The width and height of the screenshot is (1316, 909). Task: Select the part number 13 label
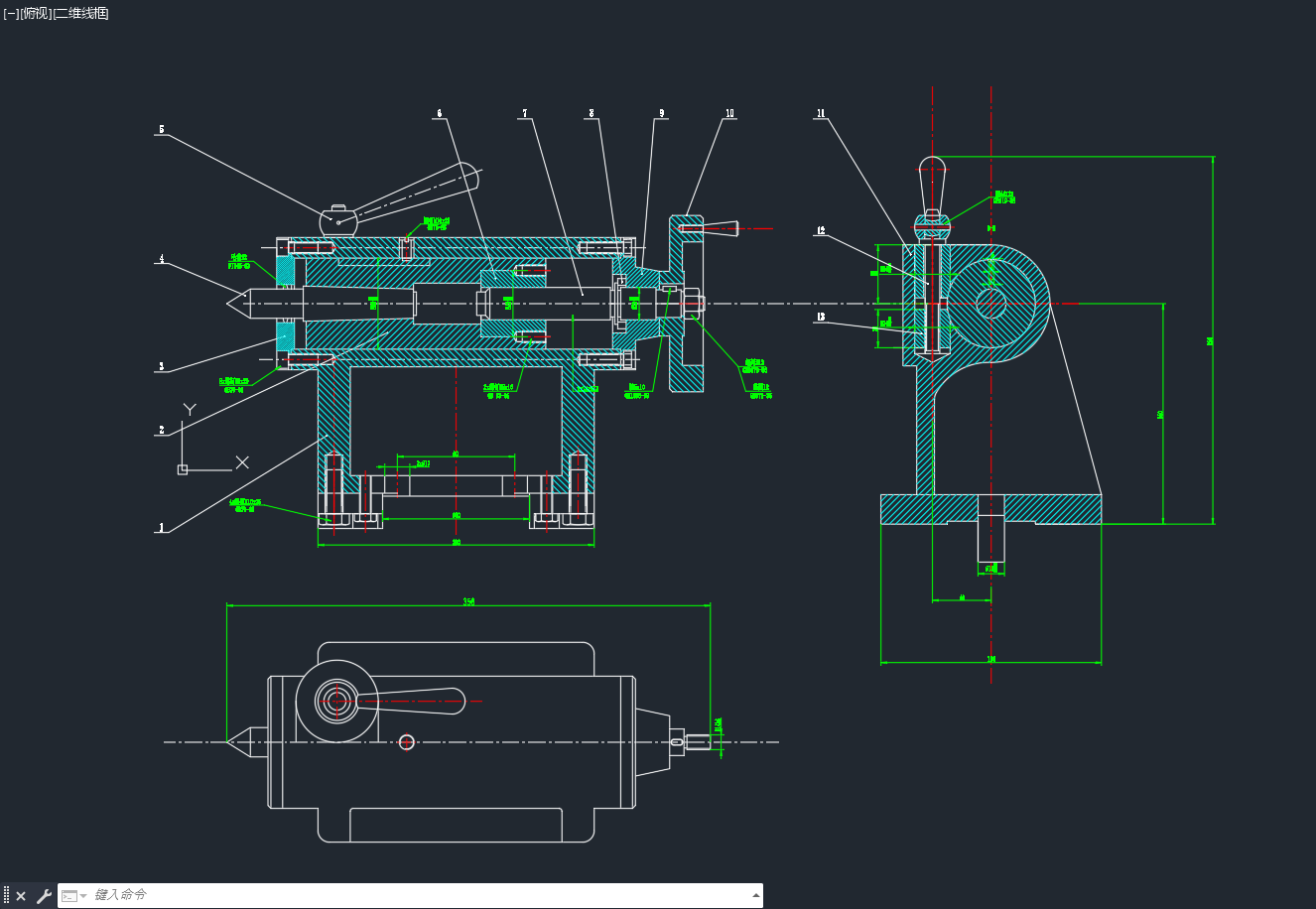click(x=821, y=317)
